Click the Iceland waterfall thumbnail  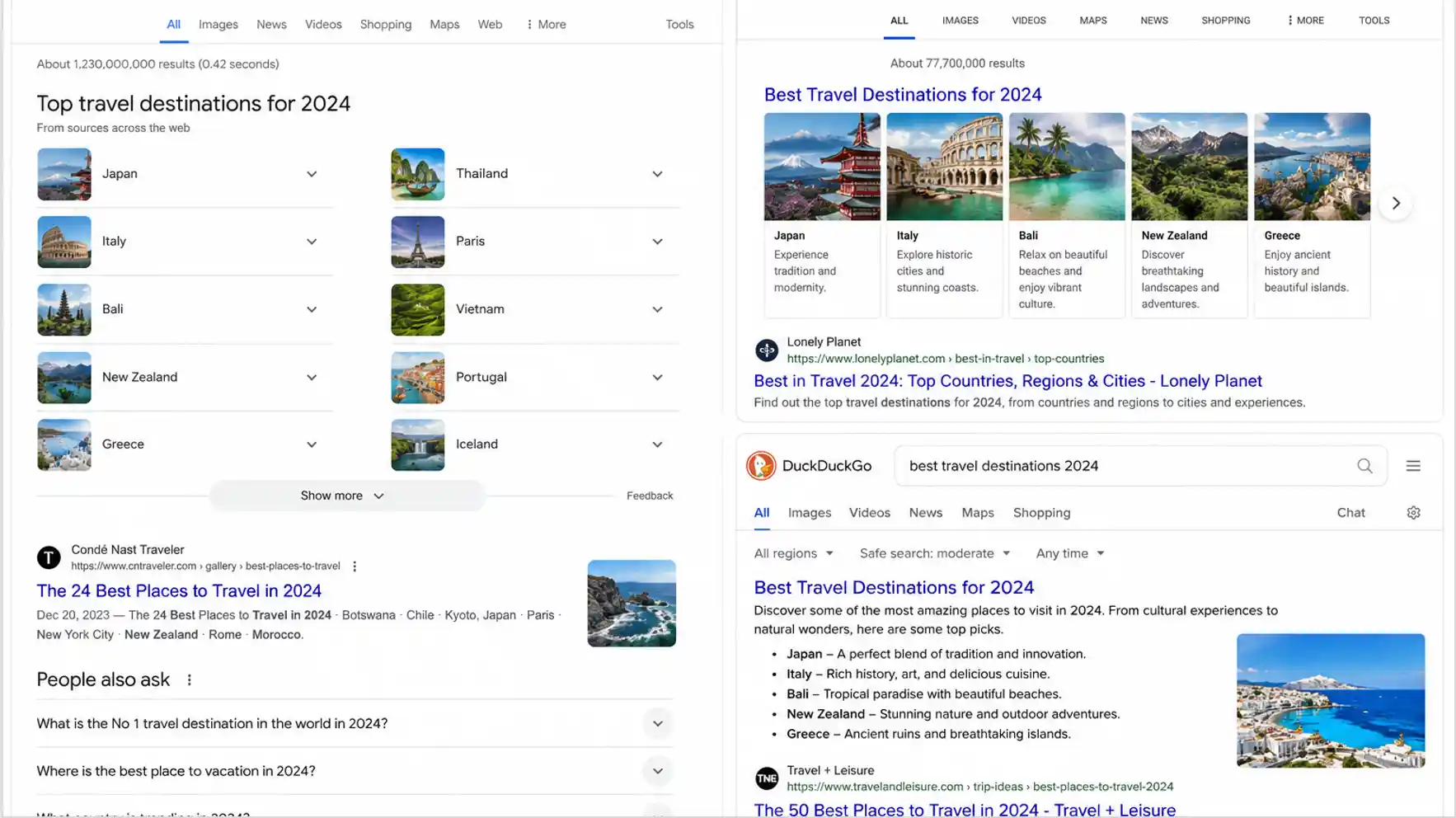(x=418, y=444)
